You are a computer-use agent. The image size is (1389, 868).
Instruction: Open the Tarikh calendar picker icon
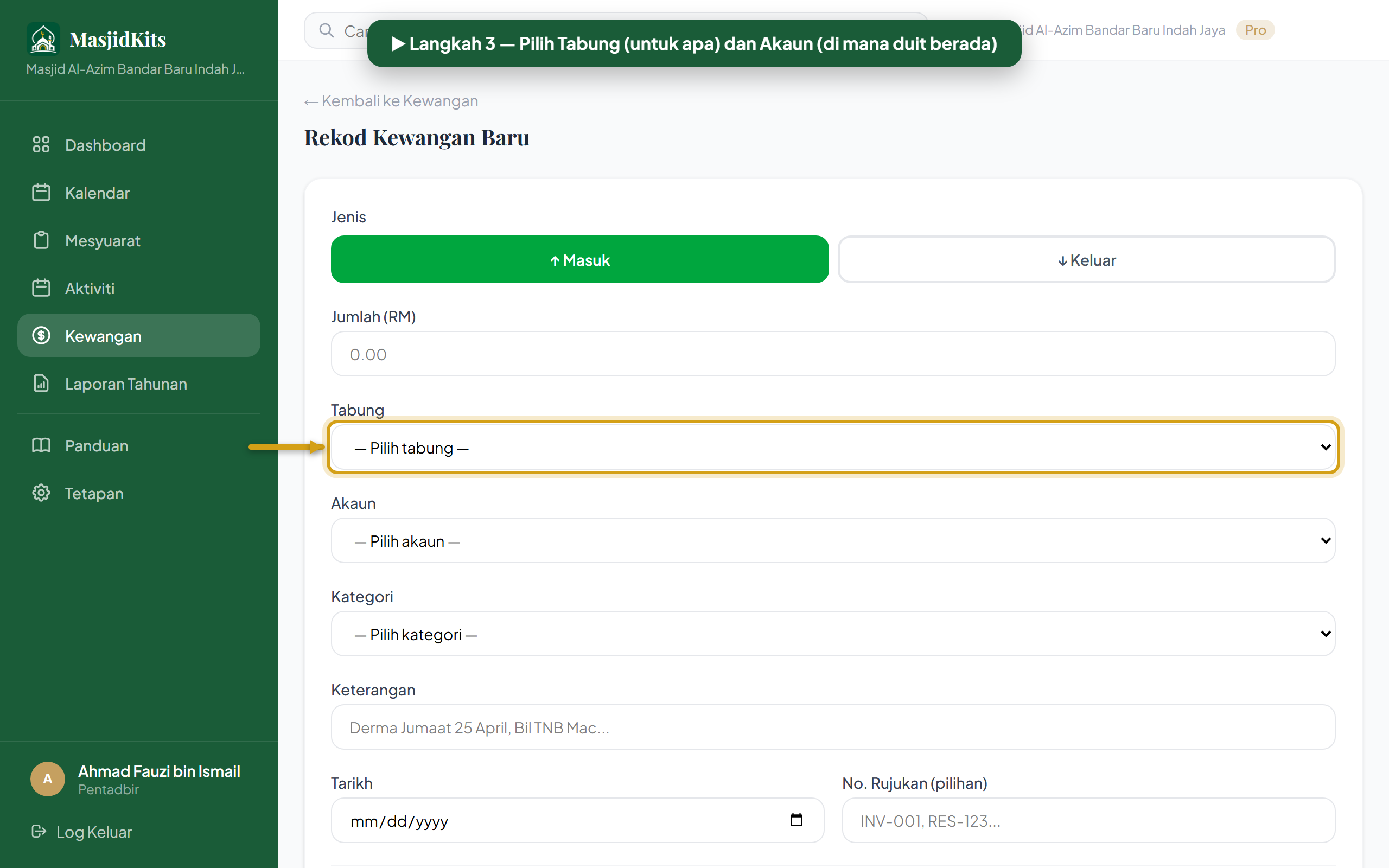point(796,820)
